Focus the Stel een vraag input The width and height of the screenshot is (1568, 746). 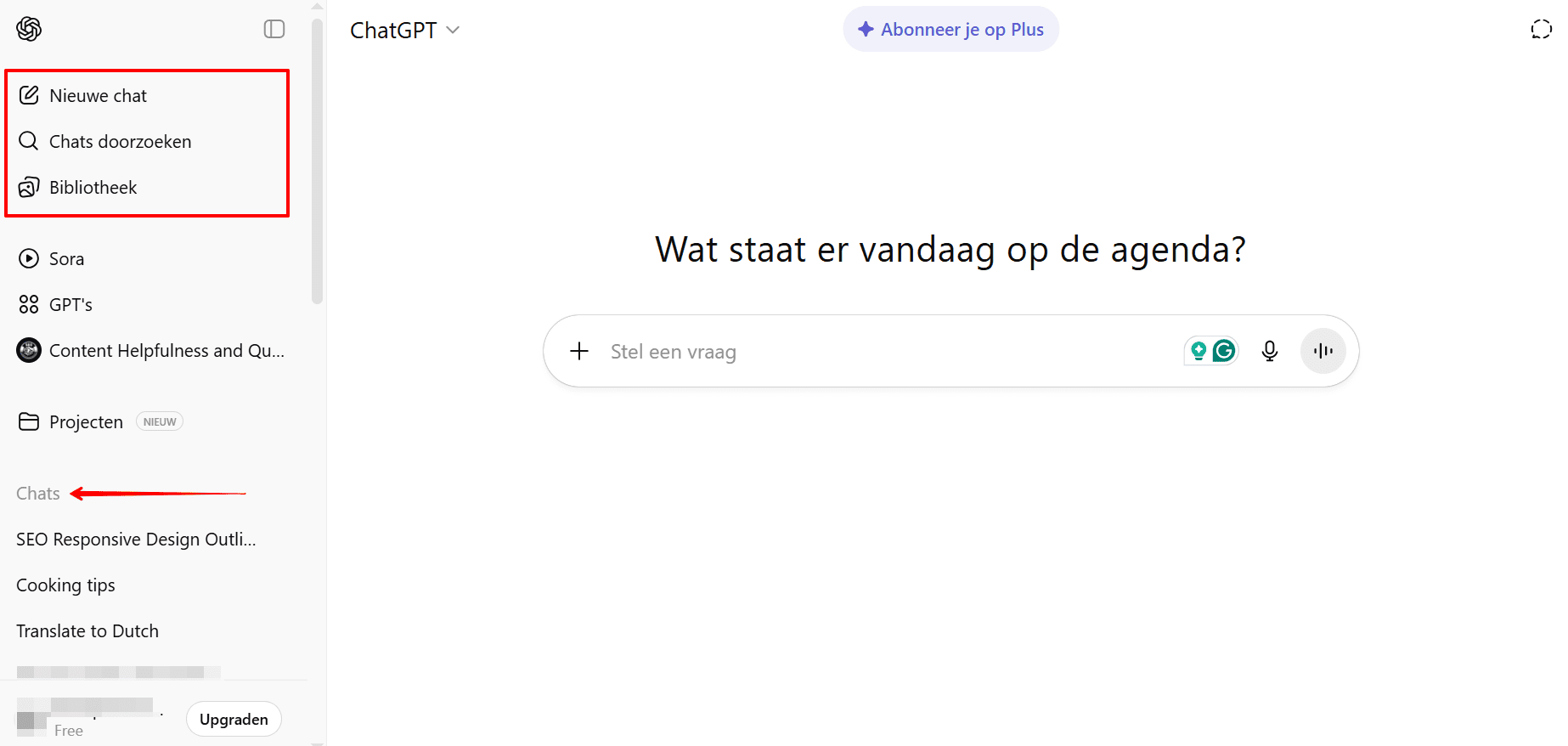coord(883,352)
